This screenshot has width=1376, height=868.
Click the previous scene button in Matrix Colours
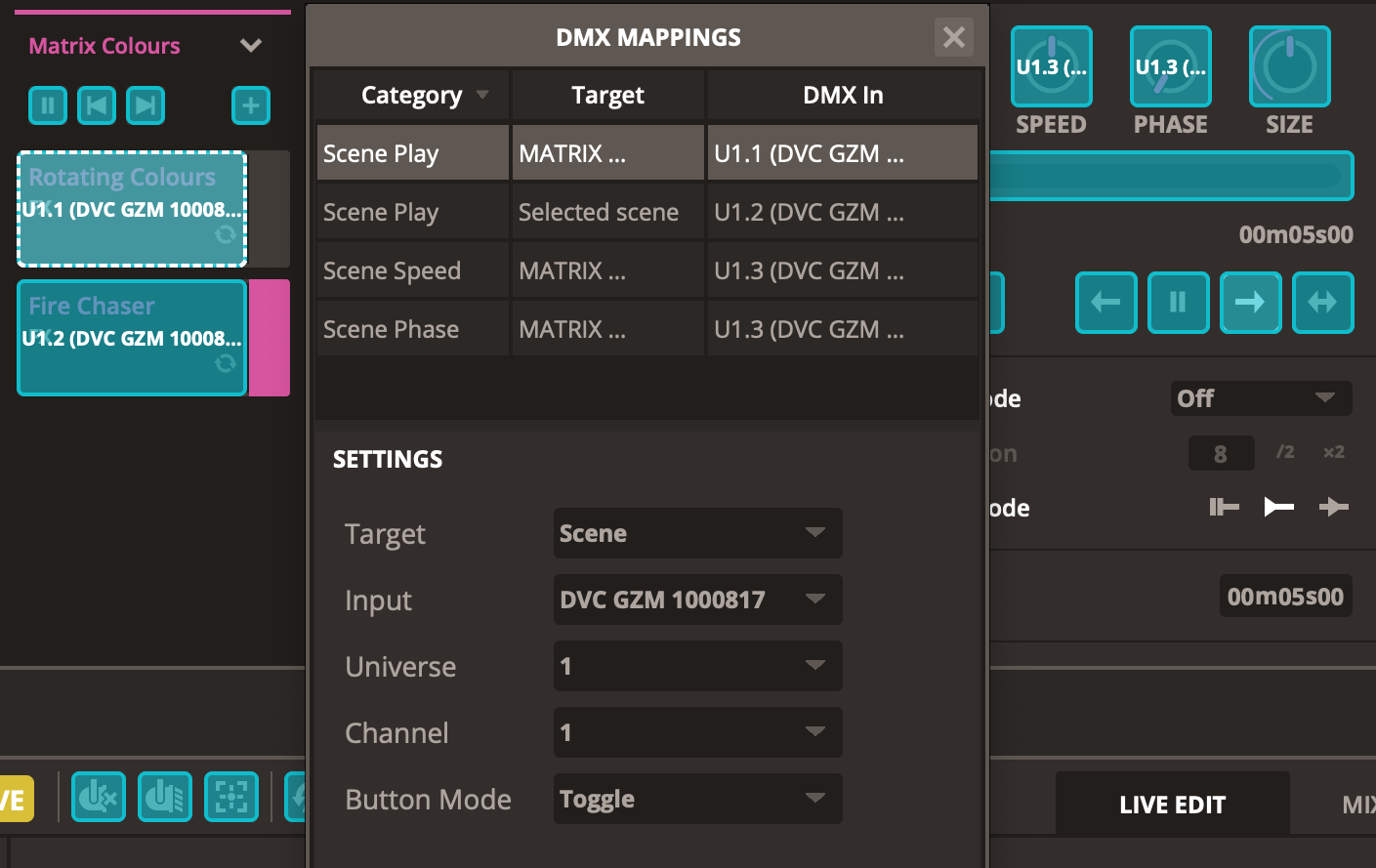point(97,105)
